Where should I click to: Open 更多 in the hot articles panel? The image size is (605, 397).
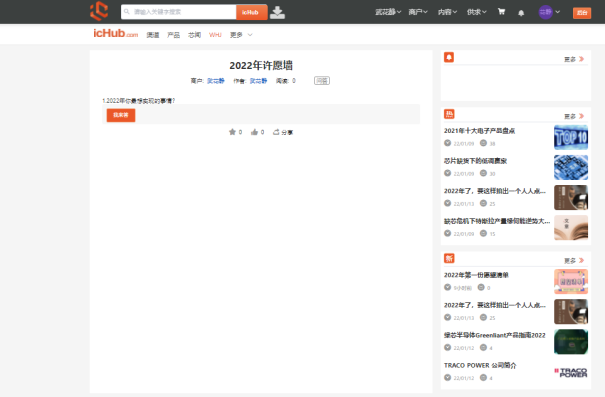click(574, 116)
